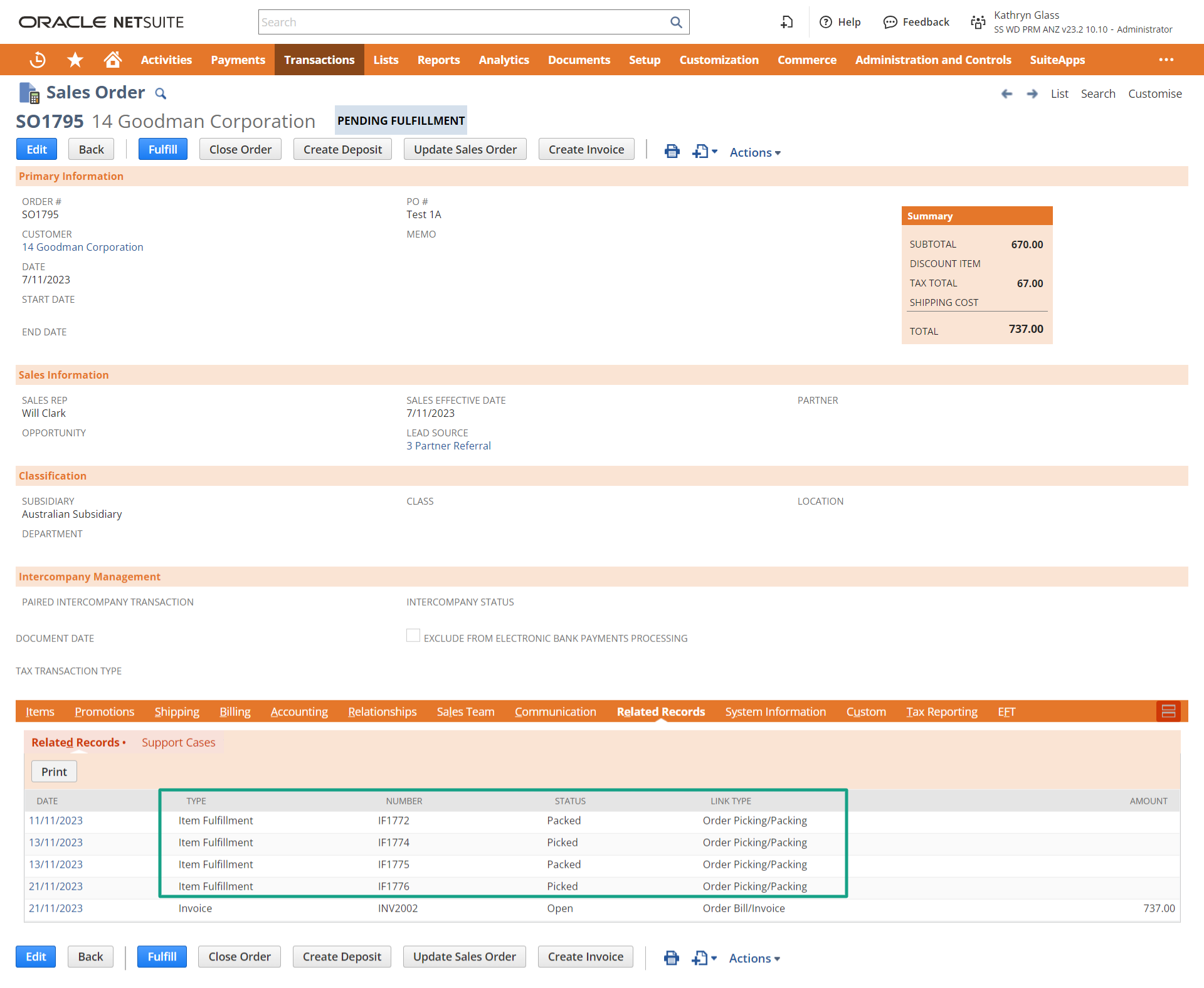Go to the Home dashboard icon
The width and height of the screenshot is (1204, 988).
pos(113,60)
